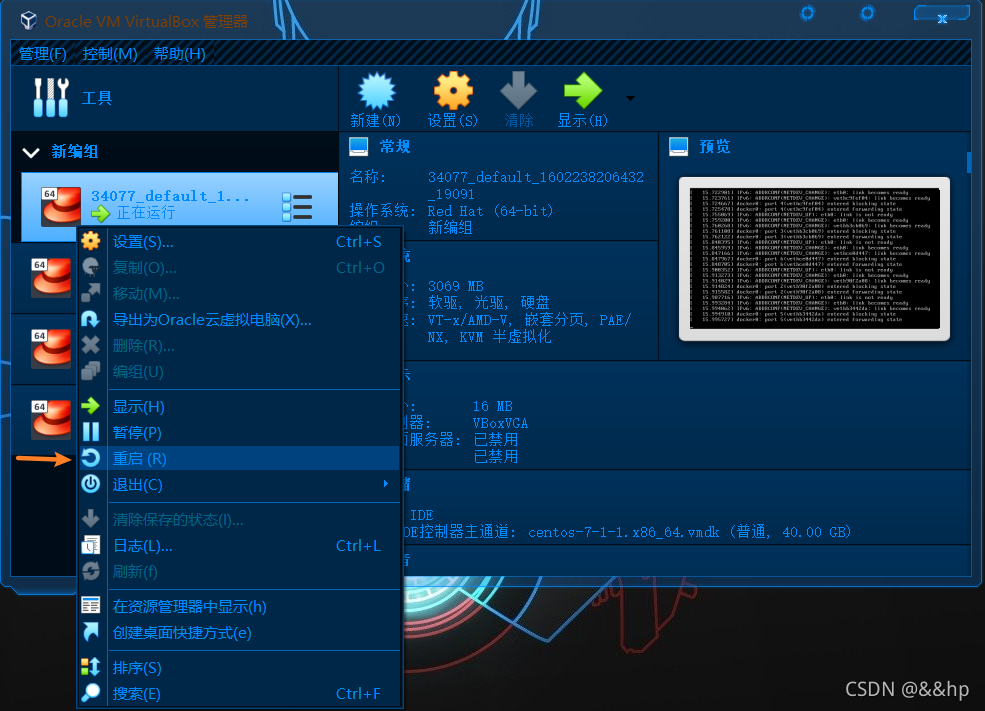Click export arrow icon beside 导出为Oracle云虚拟电脑
The image size is (985, 711).
pyautogui.click(x=91, y=318)
